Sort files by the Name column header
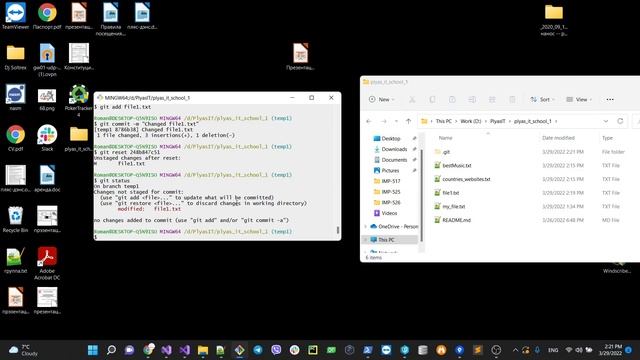640x360 pixels. 445,138
